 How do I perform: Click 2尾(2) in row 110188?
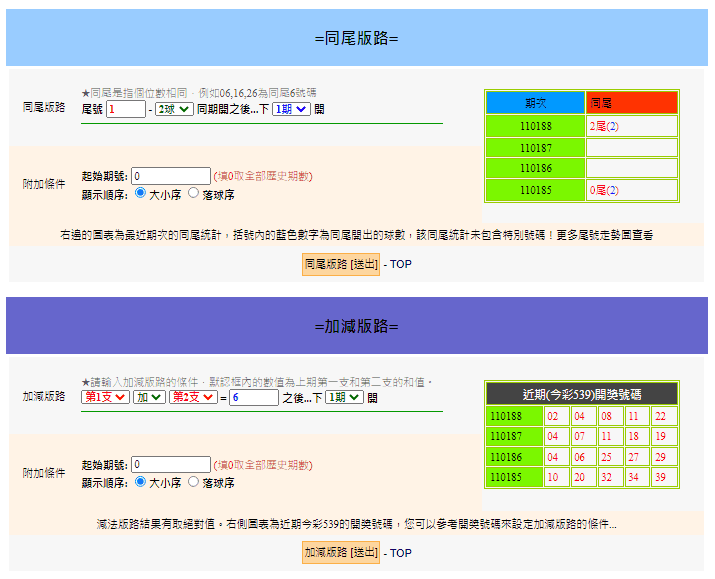(604, 126)
